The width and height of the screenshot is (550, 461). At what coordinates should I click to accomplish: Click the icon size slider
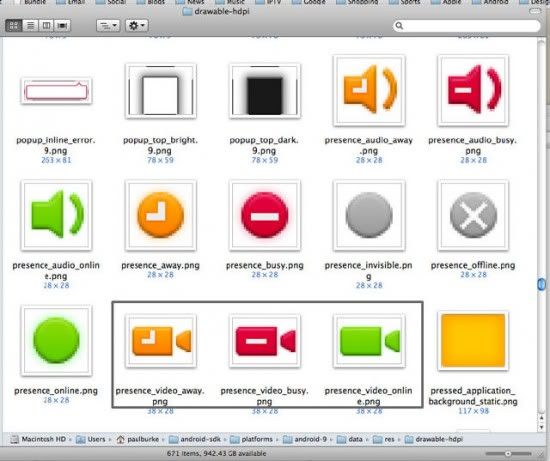pos(508,454)
